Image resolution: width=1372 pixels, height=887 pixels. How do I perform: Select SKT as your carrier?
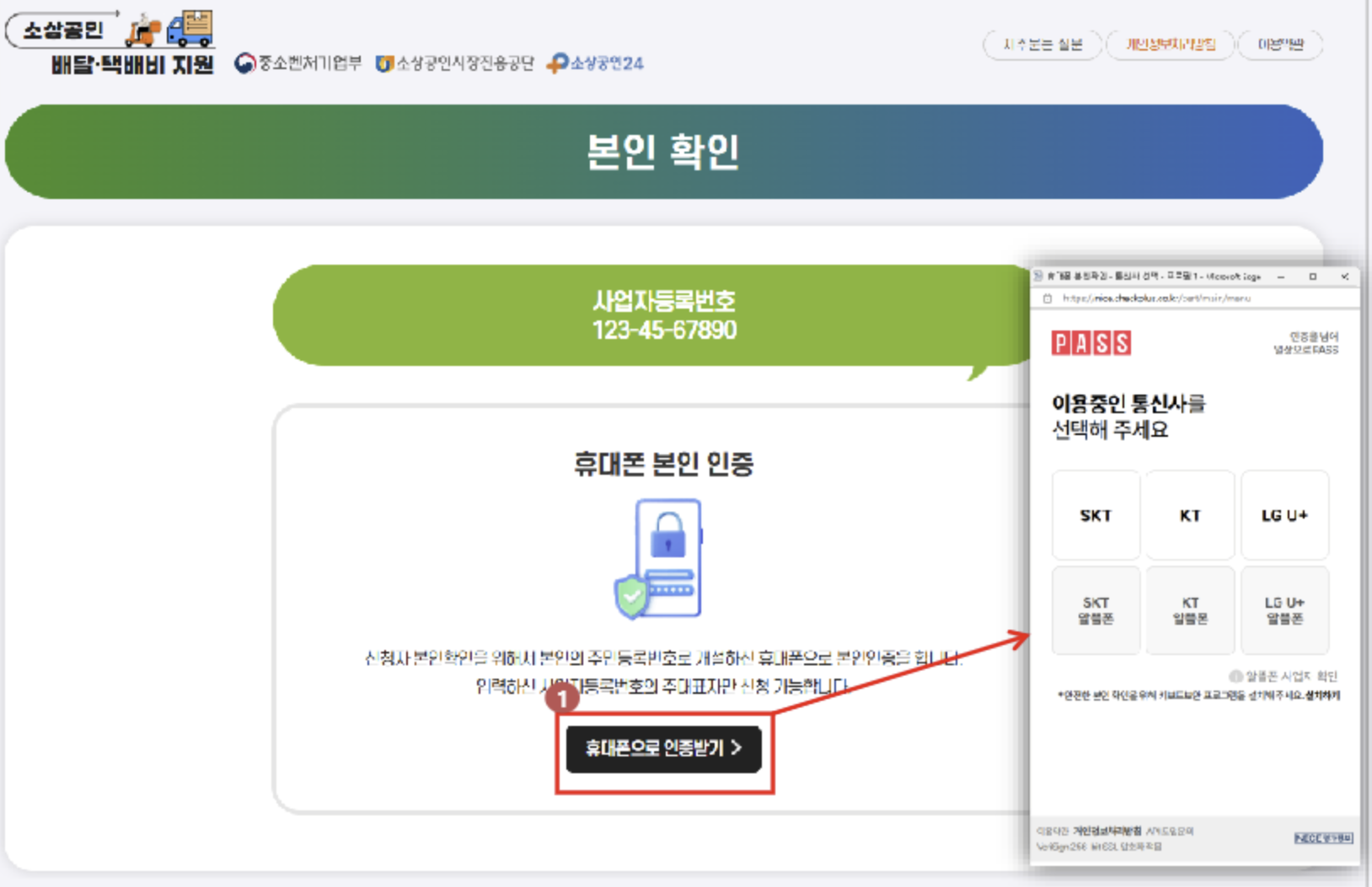pyautogui.click(x=1096, y=515)
